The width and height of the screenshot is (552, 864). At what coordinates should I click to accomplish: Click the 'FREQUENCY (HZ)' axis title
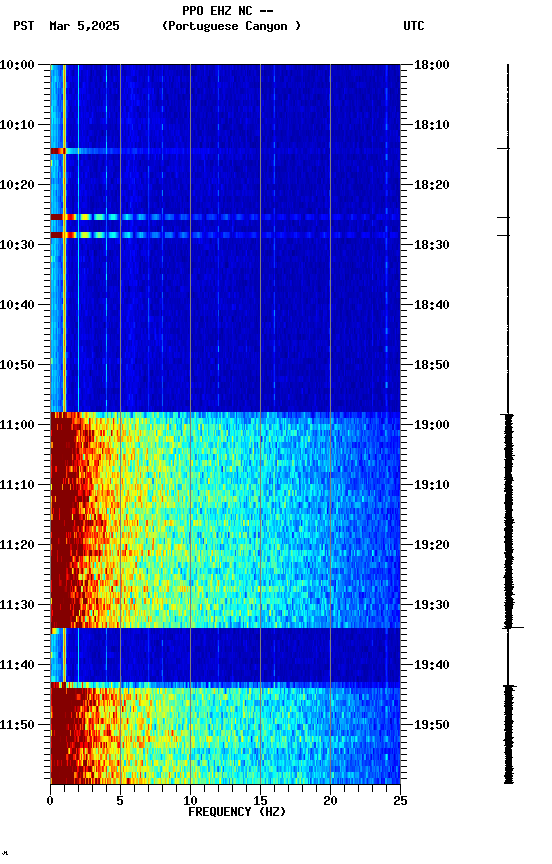click(237, 813)
